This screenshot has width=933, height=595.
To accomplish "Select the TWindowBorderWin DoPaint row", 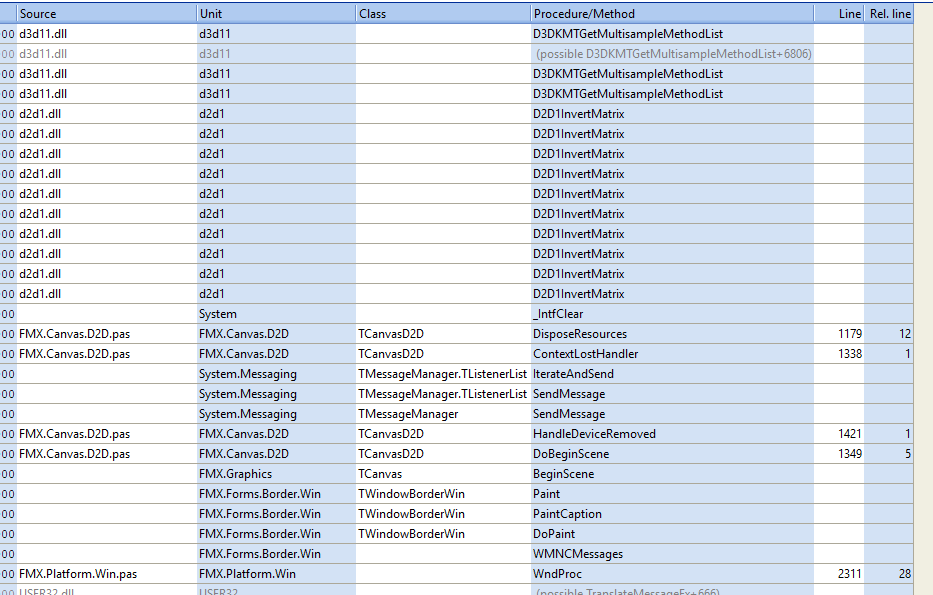I will coord(456,534).
